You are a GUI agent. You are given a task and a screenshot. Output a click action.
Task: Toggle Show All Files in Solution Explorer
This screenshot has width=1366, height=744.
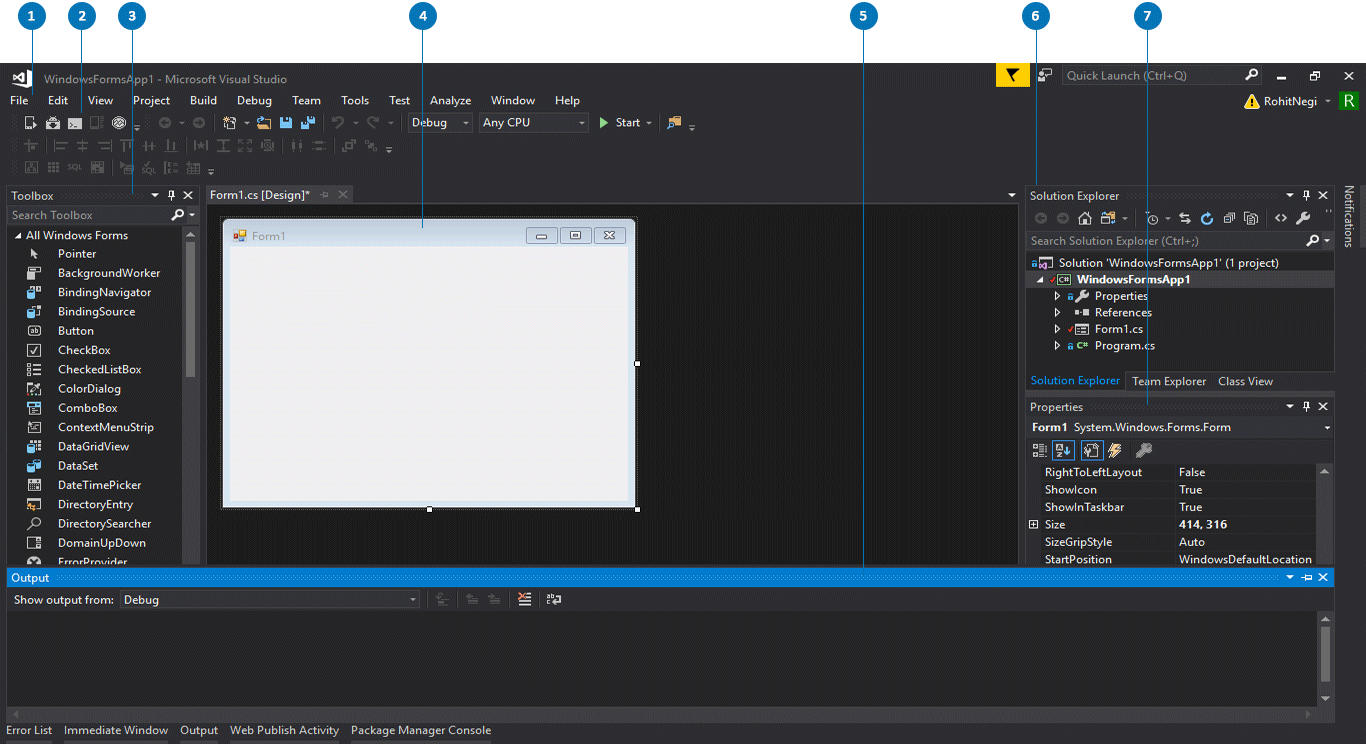click(1251, 218)
